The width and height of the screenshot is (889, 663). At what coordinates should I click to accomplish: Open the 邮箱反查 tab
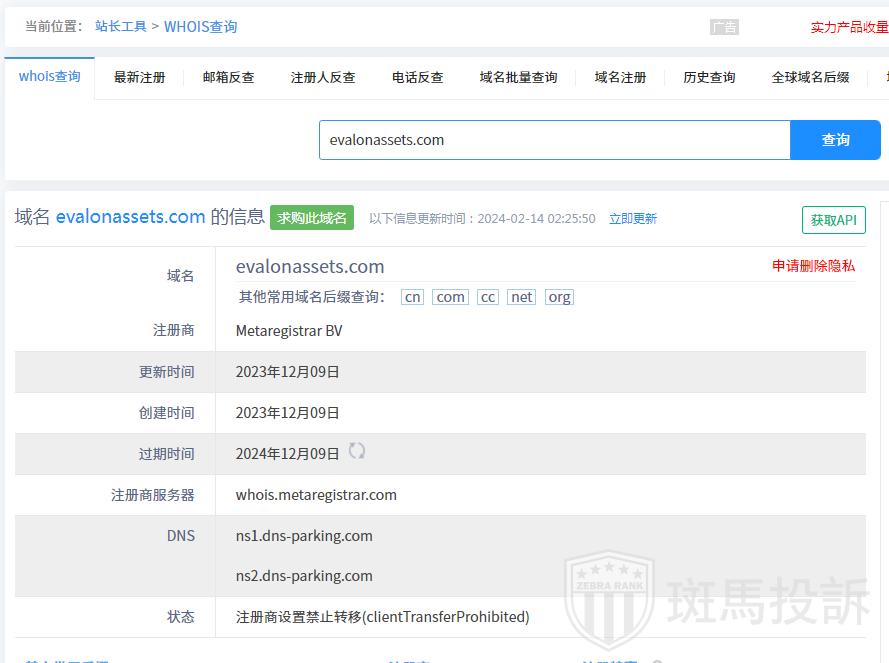pos(228,78)
